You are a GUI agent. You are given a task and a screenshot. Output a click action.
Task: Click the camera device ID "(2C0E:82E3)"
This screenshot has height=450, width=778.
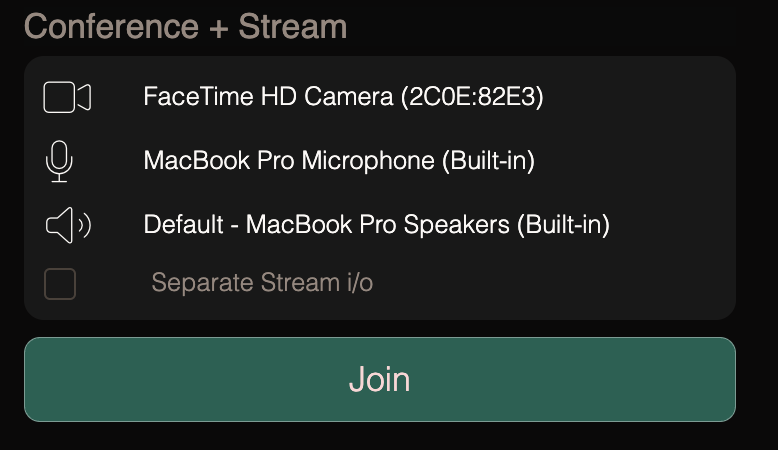471,98
